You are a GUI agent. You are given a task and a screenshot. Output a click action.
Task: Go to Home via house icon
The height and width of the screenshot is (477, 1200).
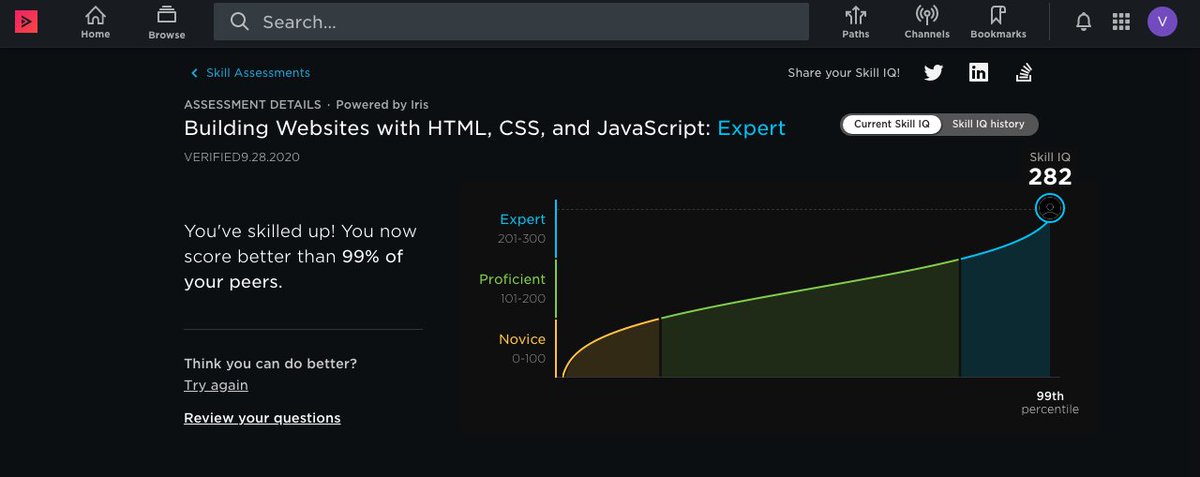pyautogui.click(x=95, y=16)
